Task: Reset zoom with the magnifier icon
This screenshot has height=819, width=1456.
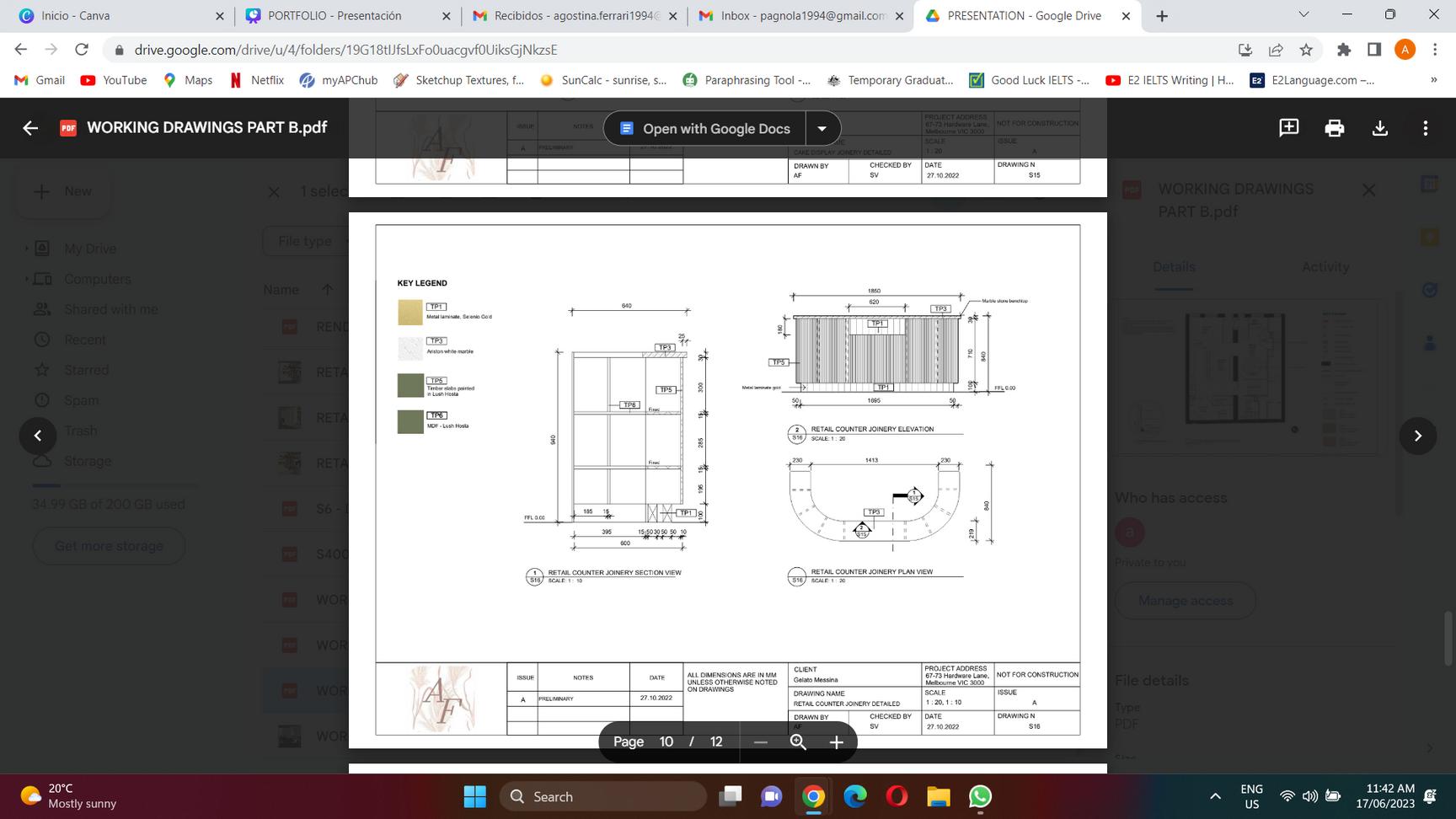Action: tap(798, 742)
